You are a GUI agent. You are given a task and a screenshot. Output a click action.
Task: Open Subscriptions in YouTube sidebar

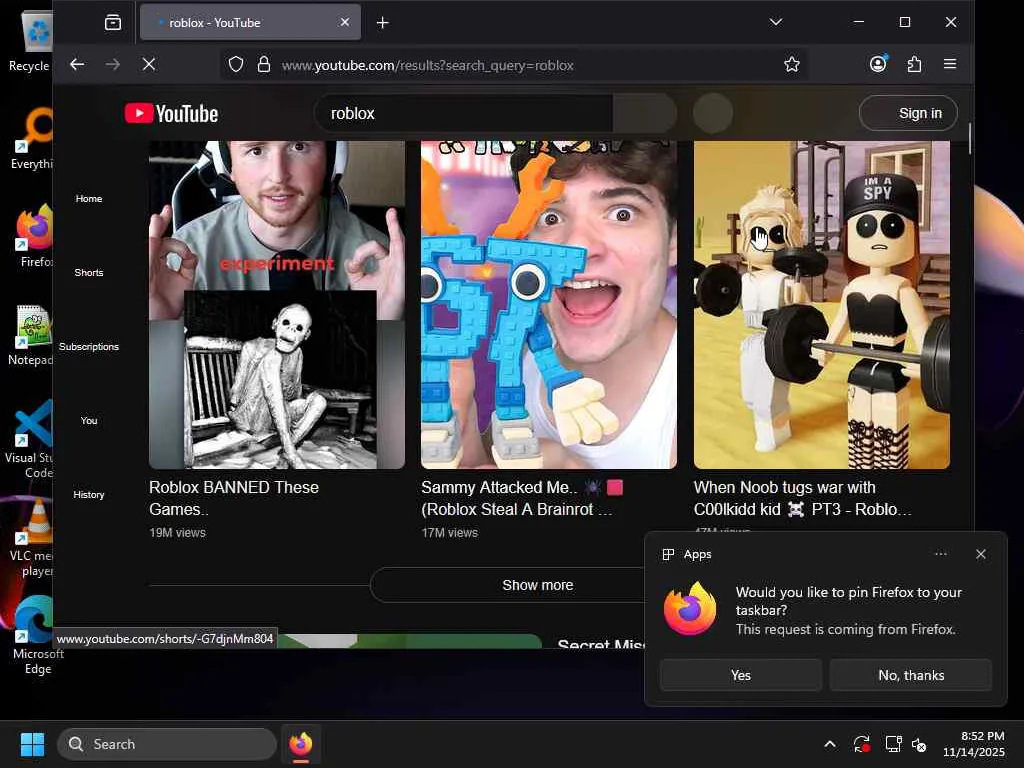tap(89, 346)
